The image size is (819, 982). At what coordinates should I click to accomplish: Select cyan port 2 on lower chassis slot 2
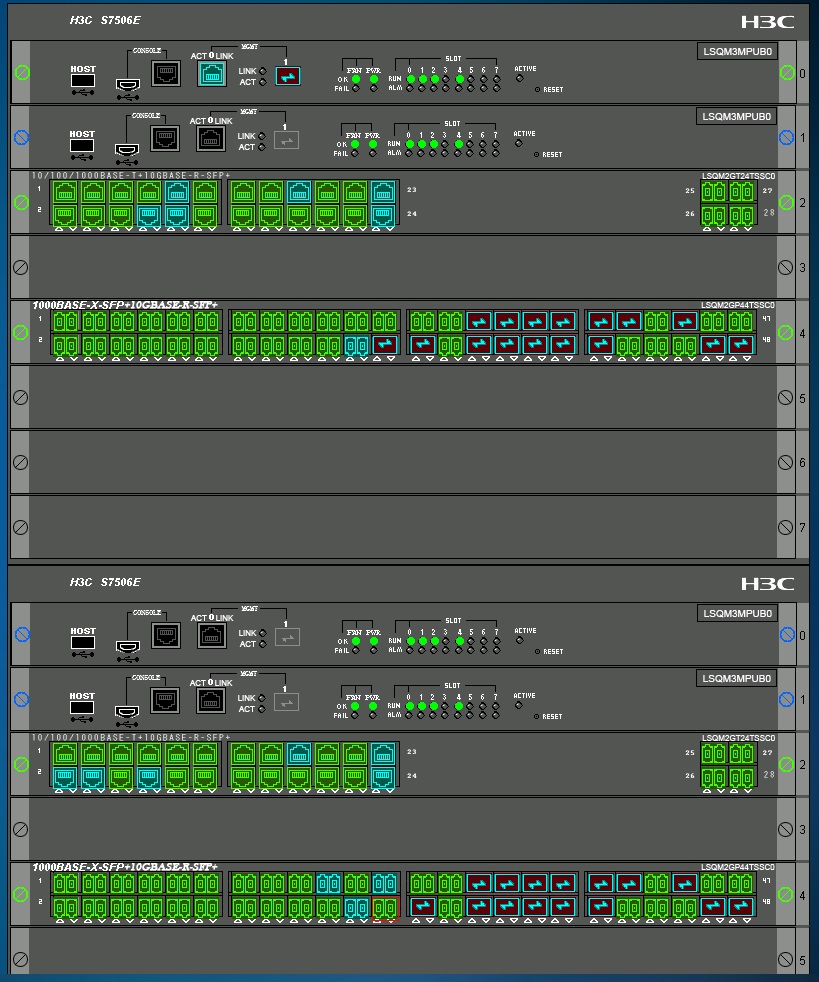[x=65, y=778]
